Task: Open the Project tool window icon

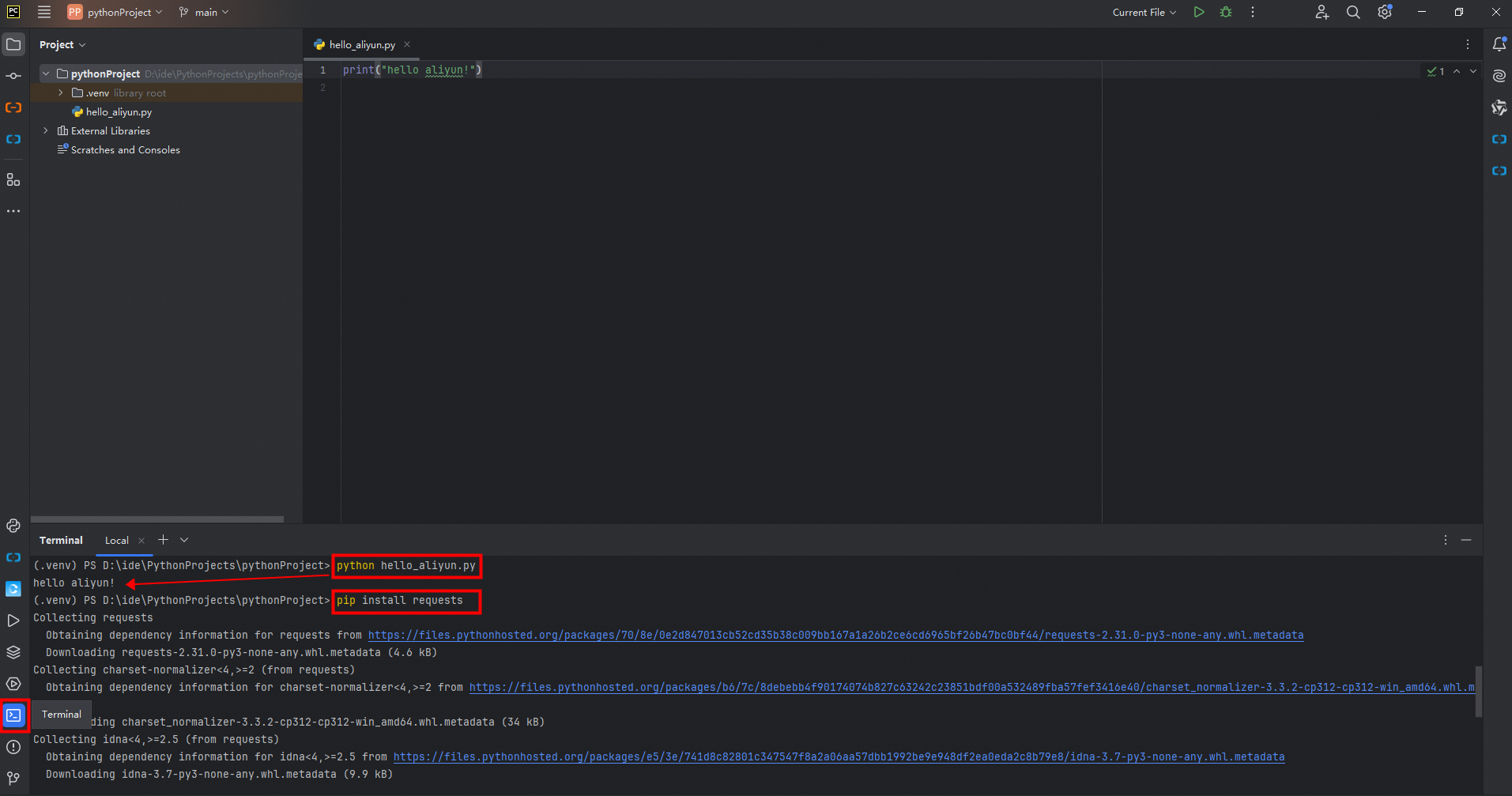Action: (13, 44)
